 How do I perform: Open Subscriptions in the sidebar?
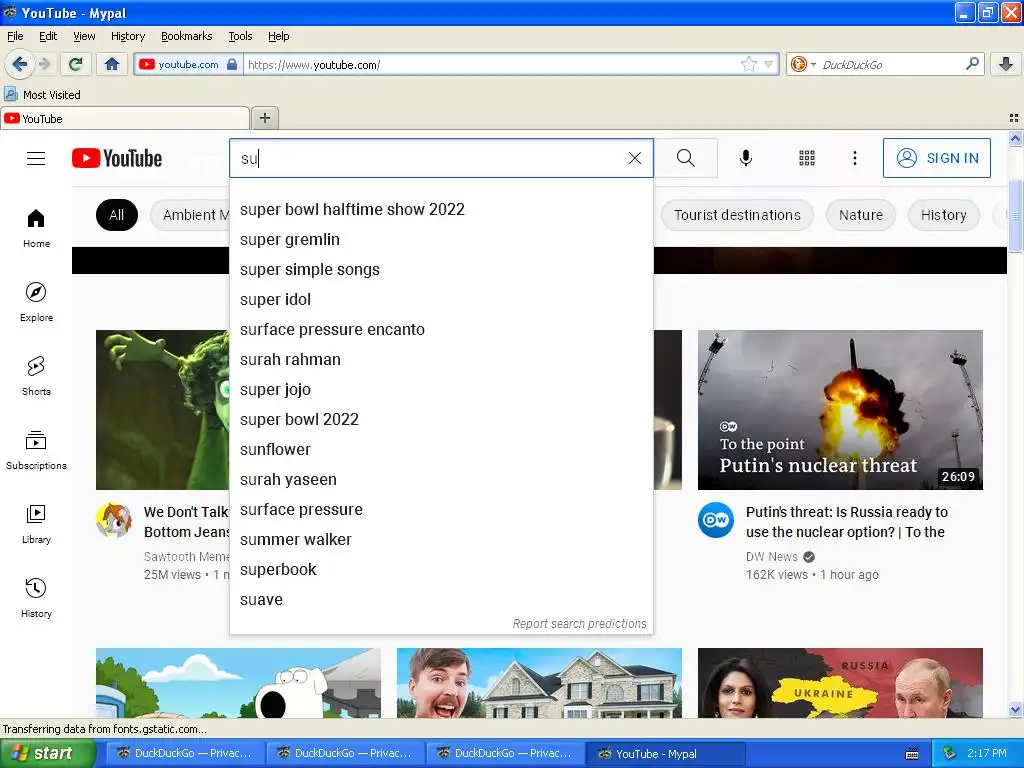click(x=36, y=451)
